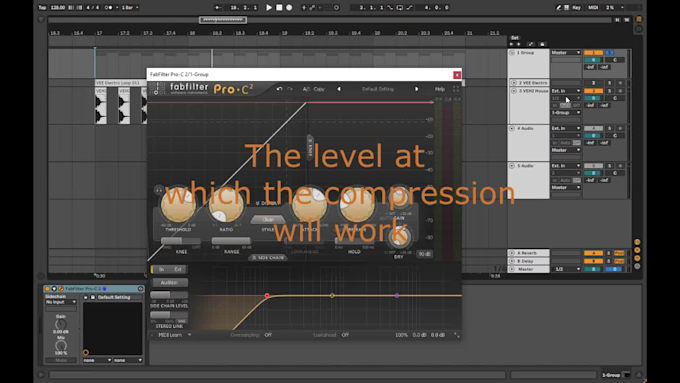Screen dimensions: 680x383
Task: Click the KNEE slider
Action: [181, 241]
